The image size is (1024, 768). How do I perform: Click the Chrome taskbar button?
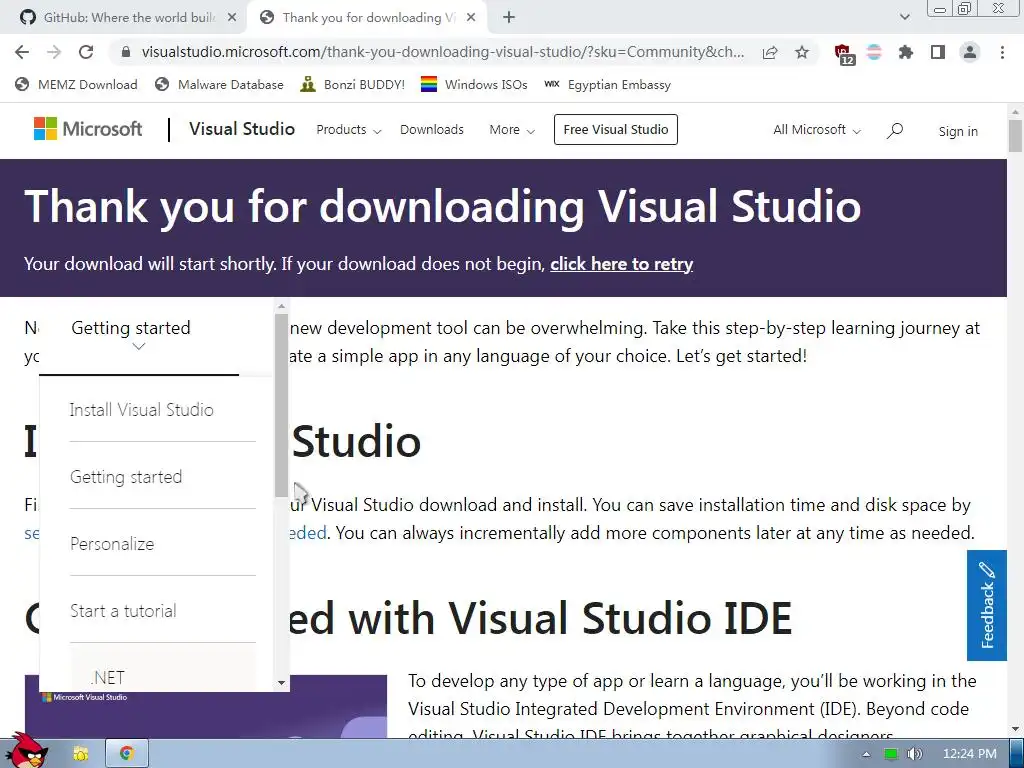click(x=127, y=754)
